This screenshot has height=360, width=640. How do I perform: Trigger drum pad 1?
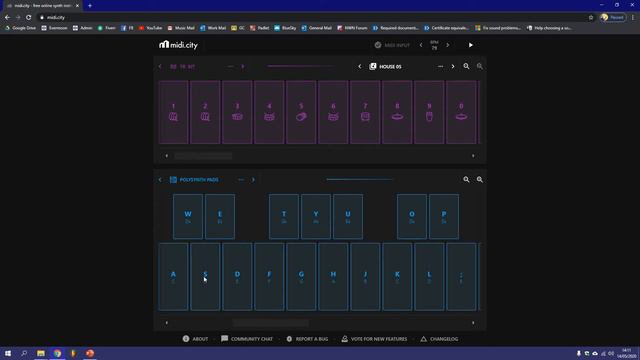click(173, 112)
